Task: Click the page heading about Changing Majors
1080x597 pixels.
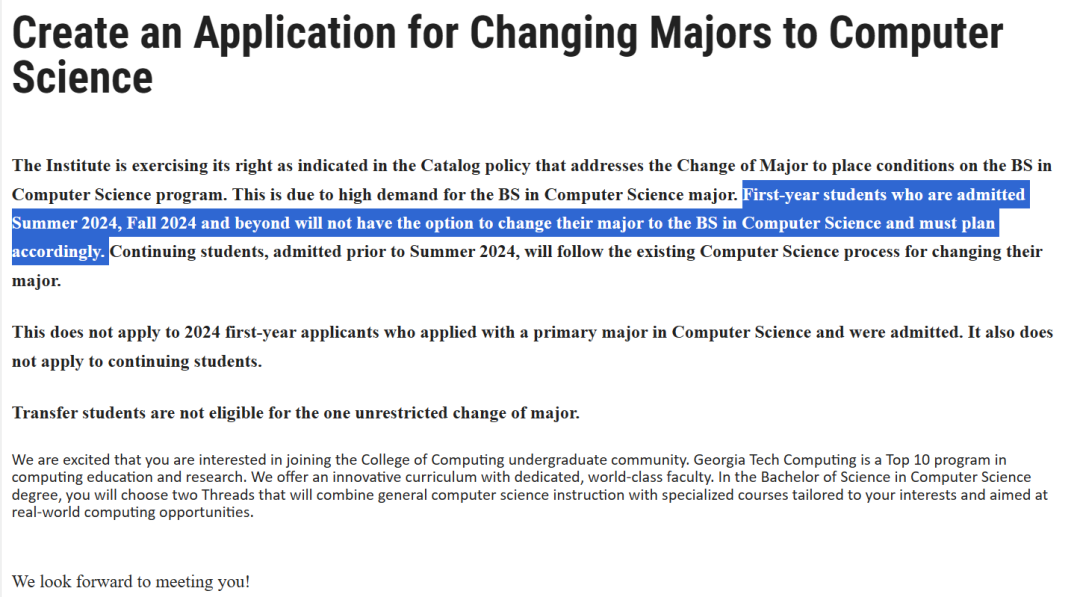Action: click(x=508, y=55)
